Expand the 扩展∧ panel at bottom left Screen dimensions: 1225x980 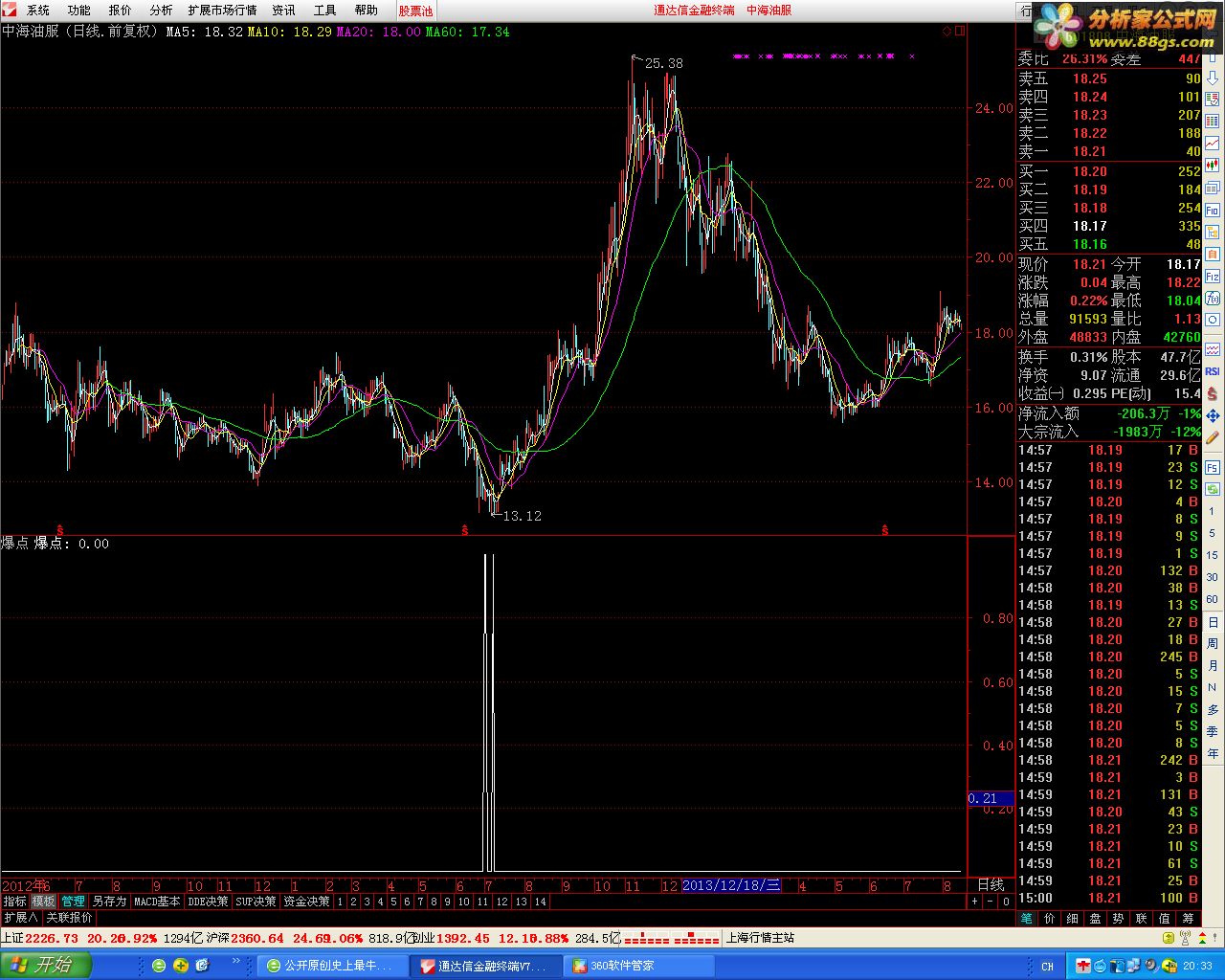[21, 917]
